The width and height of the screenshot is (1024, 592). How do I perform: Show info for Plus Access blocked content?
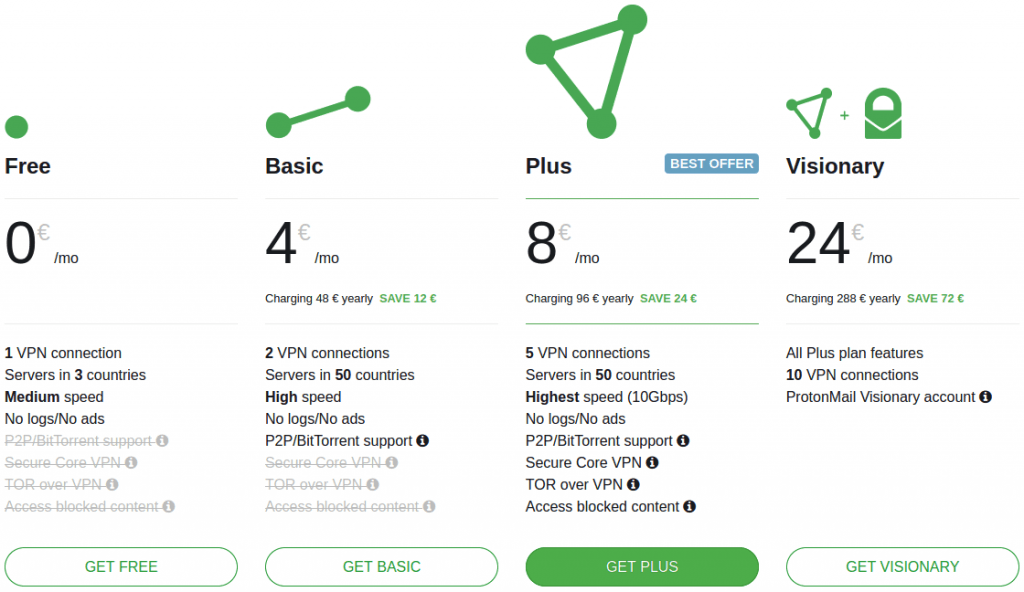point(689,506)
